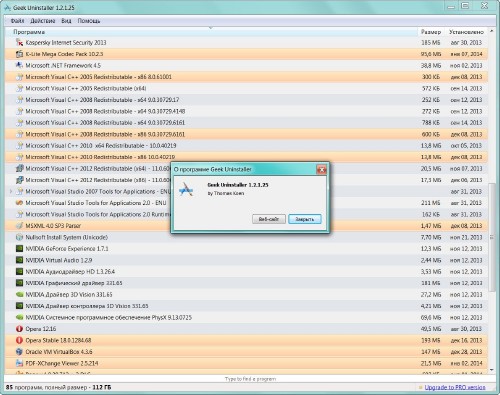Click the Microsoft .NET Framework 4.5 icon
Screen dimensions: 500x395
pyautogui.click(x=19, y=65)
